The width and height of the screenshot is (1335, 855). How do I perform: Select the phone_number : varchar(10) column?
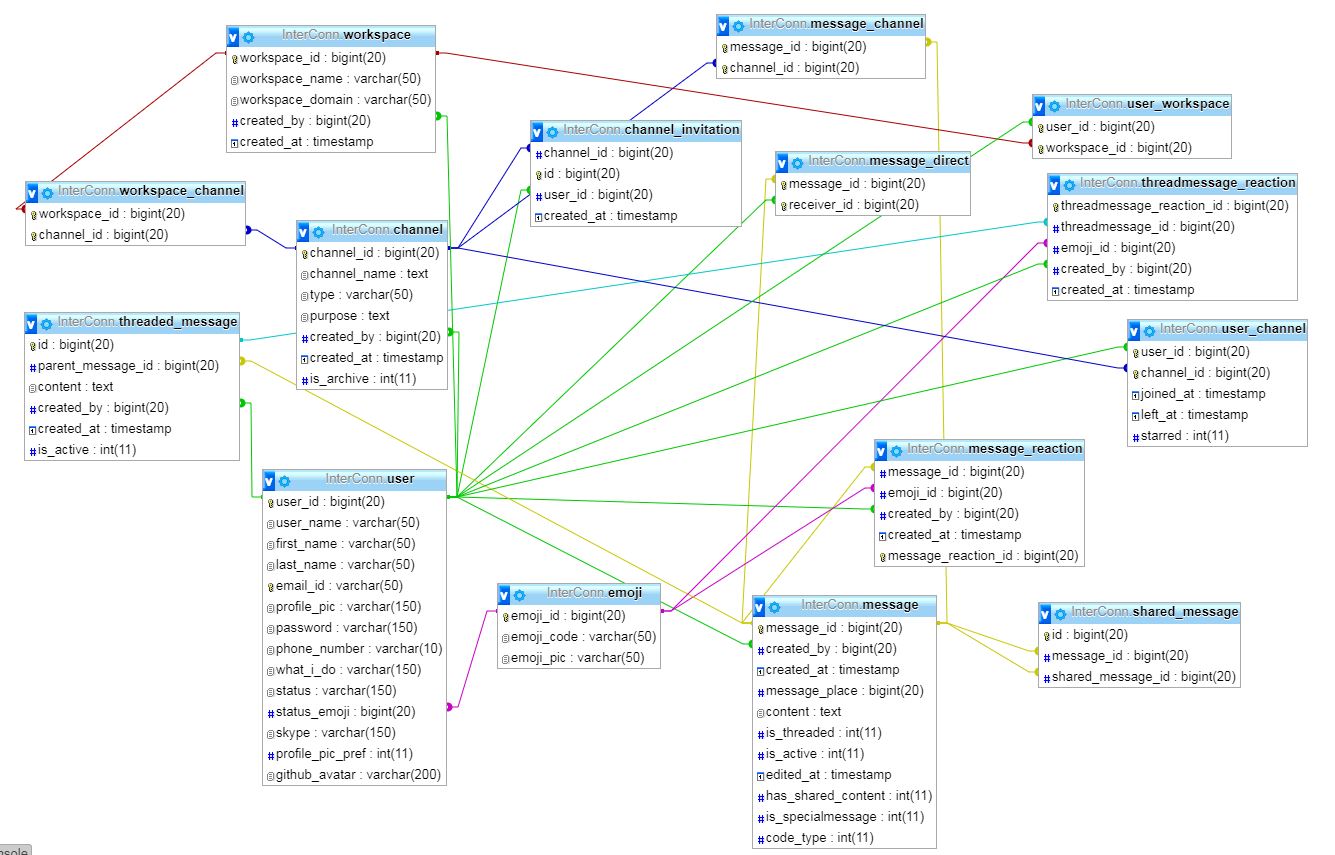355,649
